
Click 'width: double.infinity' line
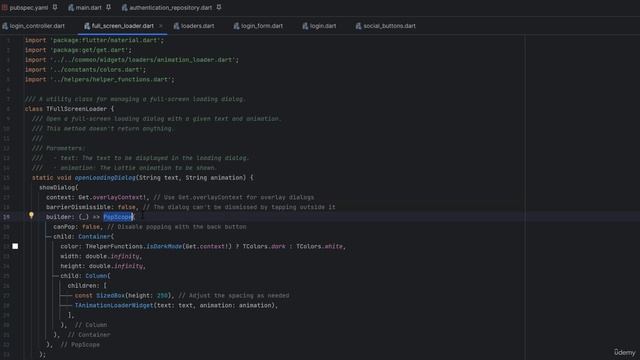click(x=101, y=256)
